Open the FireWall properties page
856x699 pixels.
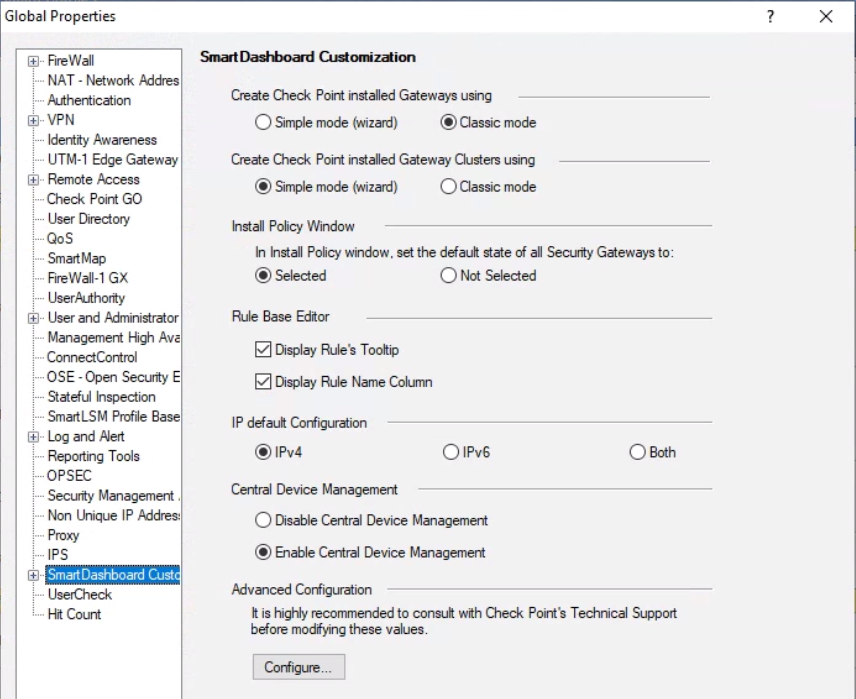click(70, 61)
